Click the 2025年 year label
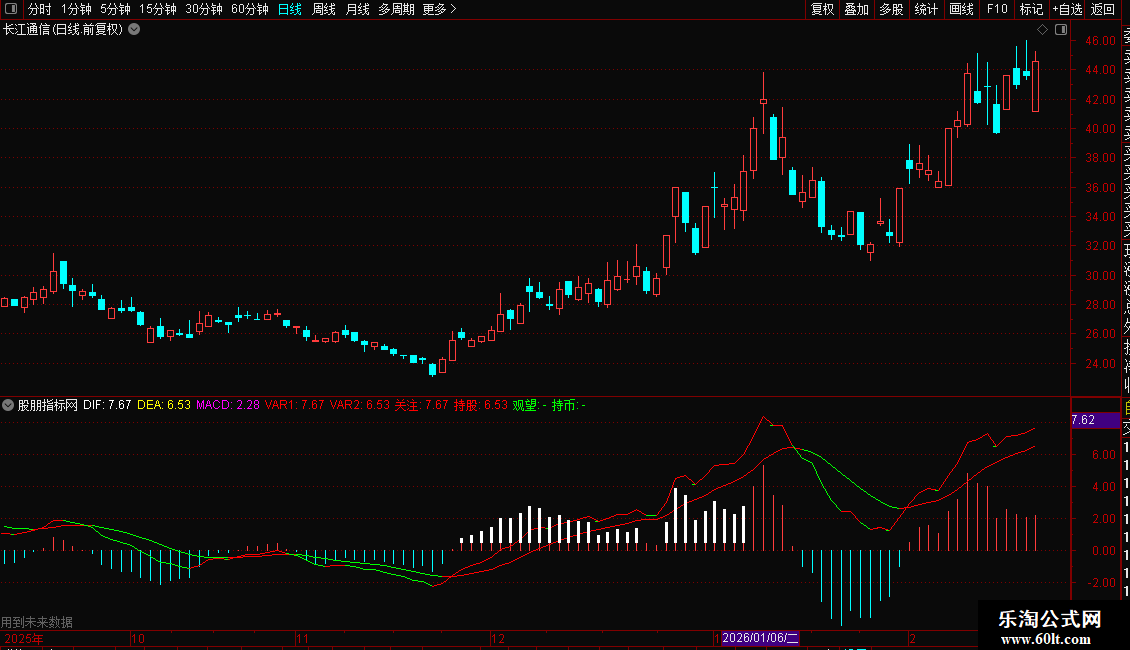The width and height of the screenshot is (1130, 650). pos(24,638)
